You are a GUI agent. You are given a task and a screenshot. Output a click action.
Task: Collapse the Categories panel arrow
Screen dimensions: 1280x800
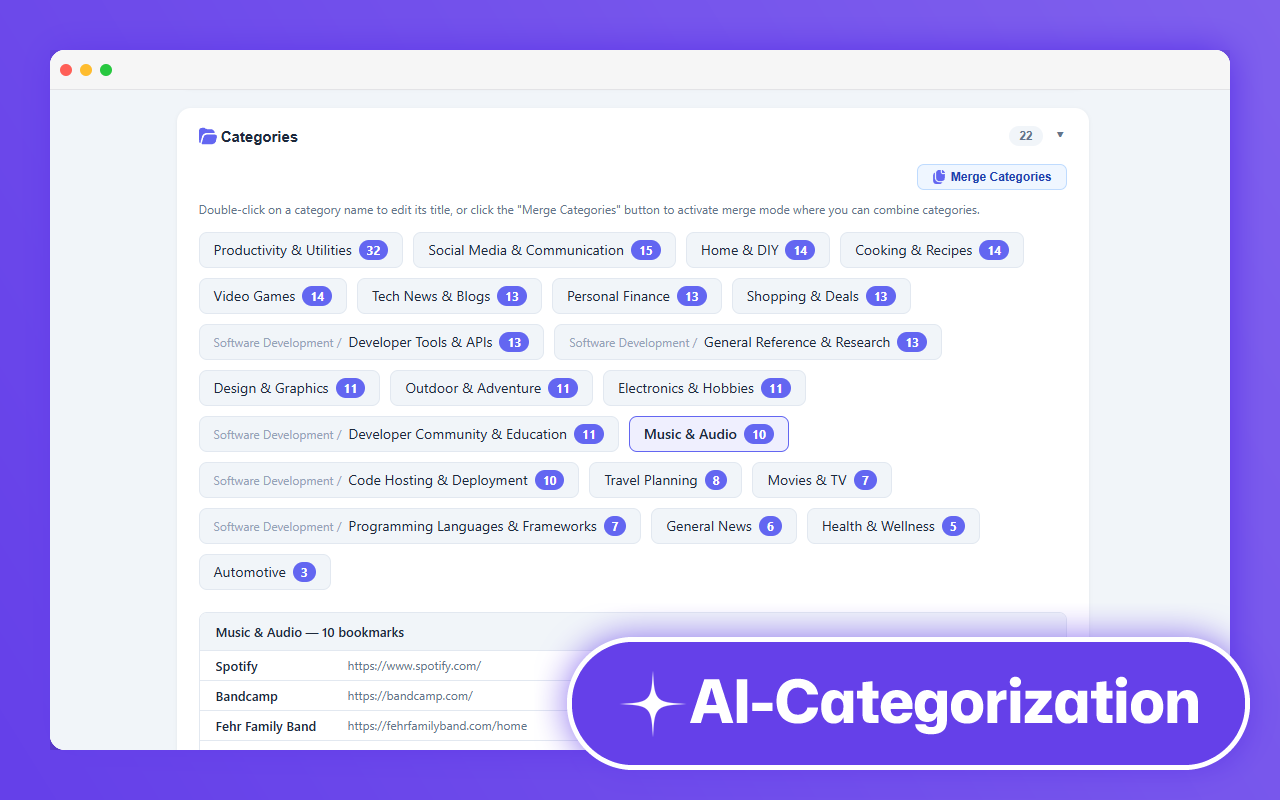point(1060,135)
